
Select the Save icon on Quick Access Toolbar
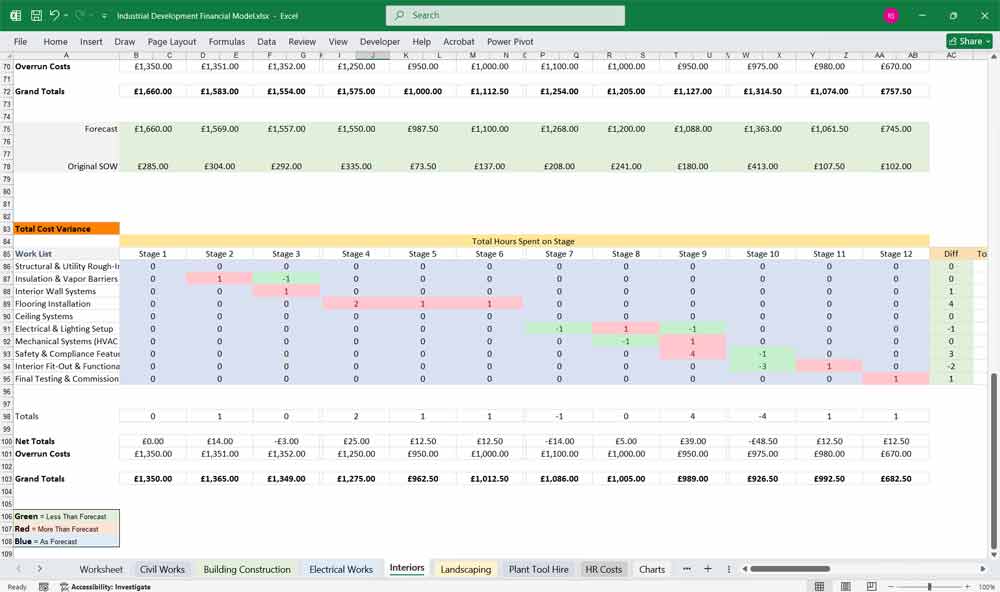click(36, 14)
